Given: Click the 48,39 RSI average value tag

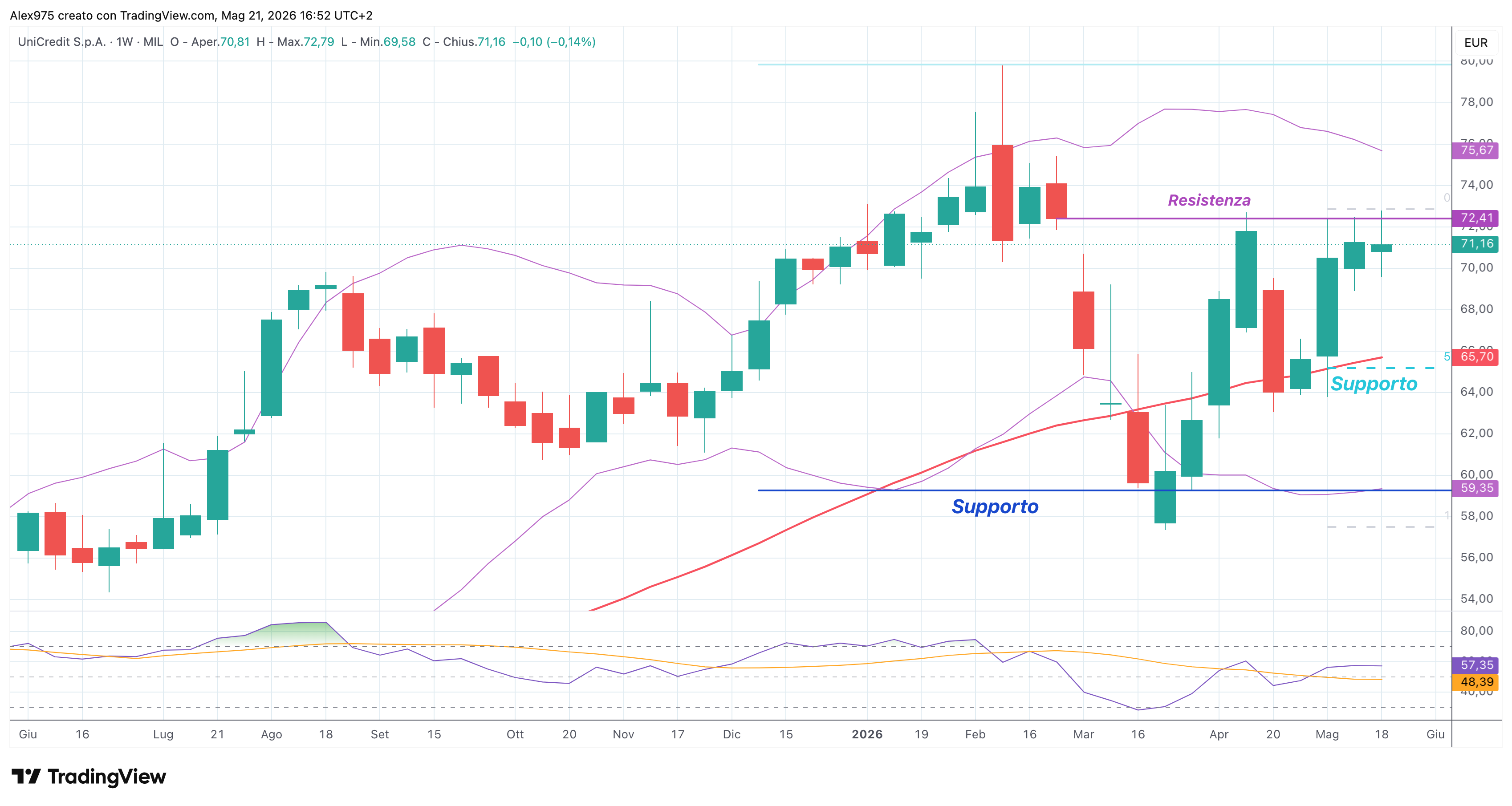Looking at the screenshot, I should (x=1475, y=682).
